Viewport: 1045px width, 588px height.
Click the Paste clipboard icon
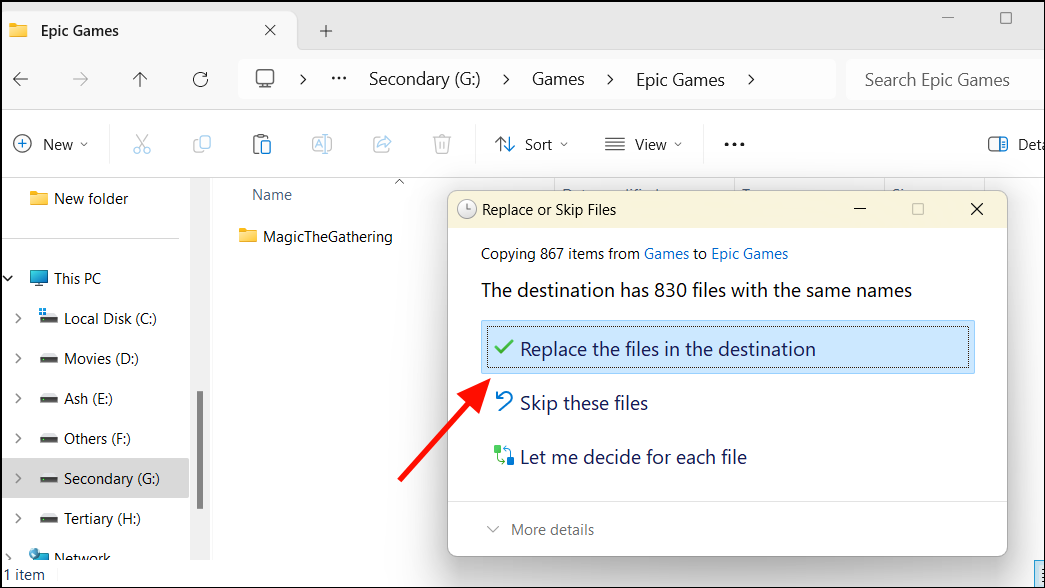pos(261,144)
